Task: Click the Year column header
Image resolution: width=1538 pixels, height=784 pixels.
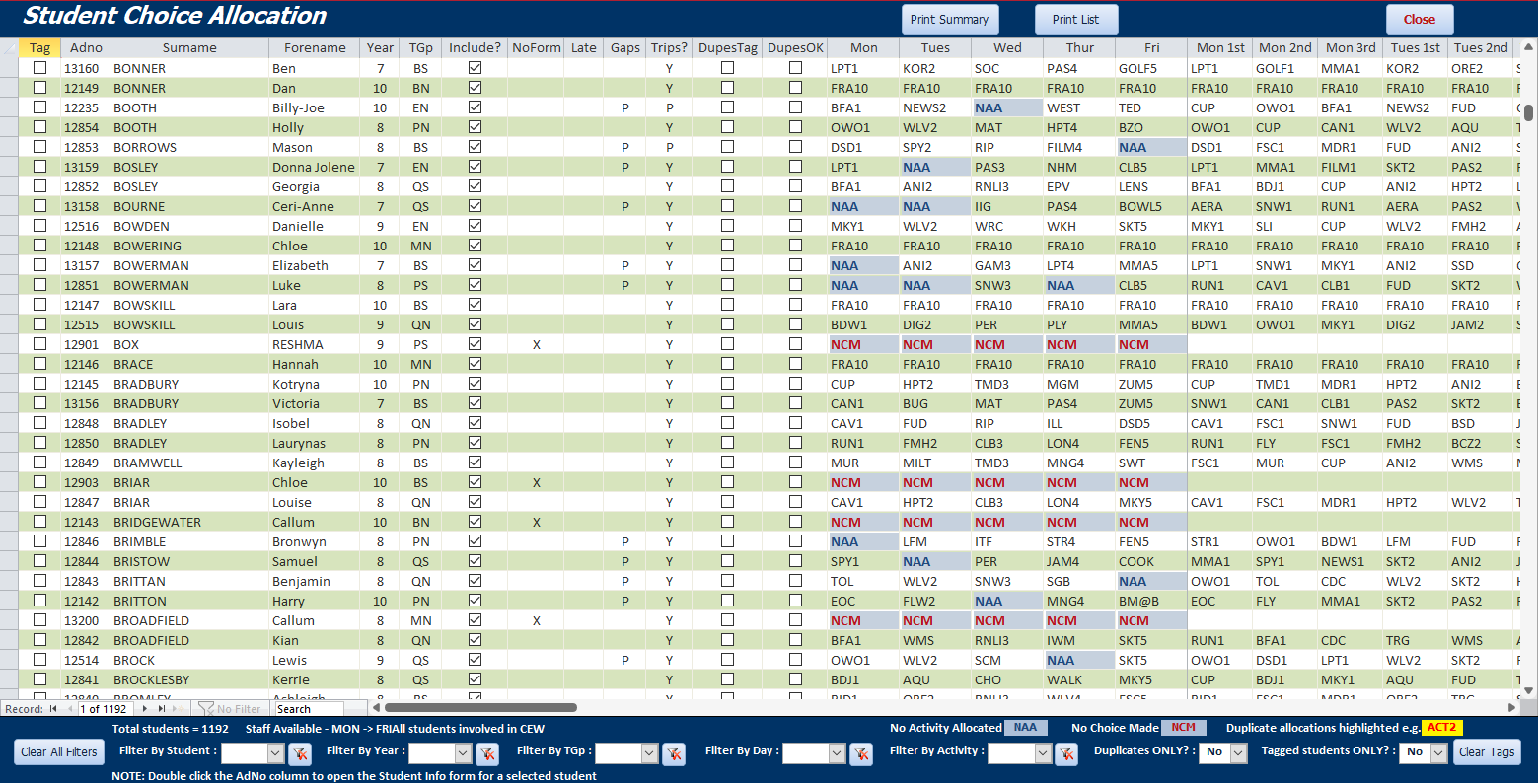Action: (x=380, y=48)
